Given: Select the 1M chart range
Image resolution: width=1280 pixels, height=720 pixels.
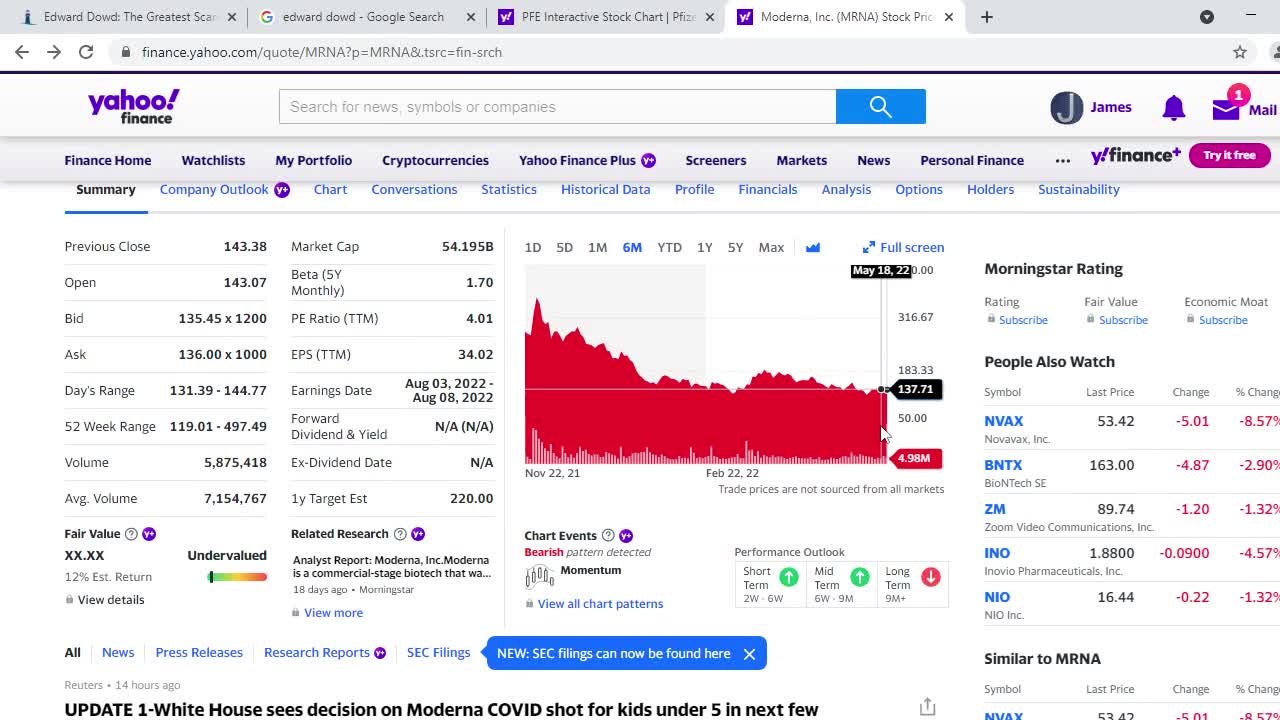Looking at the screenshot, I should pyautogui.click(x=598, y=247).
